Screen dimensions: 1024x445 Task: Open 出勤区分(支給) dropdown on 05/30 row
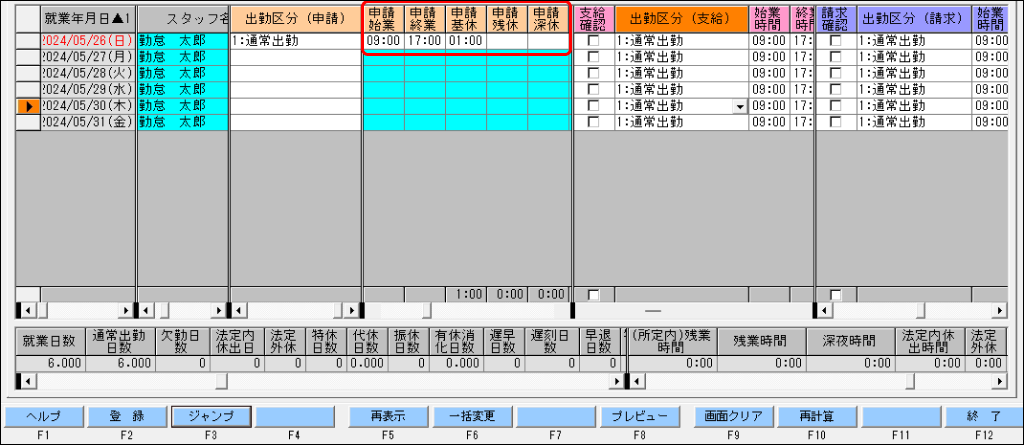pyautogui.click(x=740, y=106)
